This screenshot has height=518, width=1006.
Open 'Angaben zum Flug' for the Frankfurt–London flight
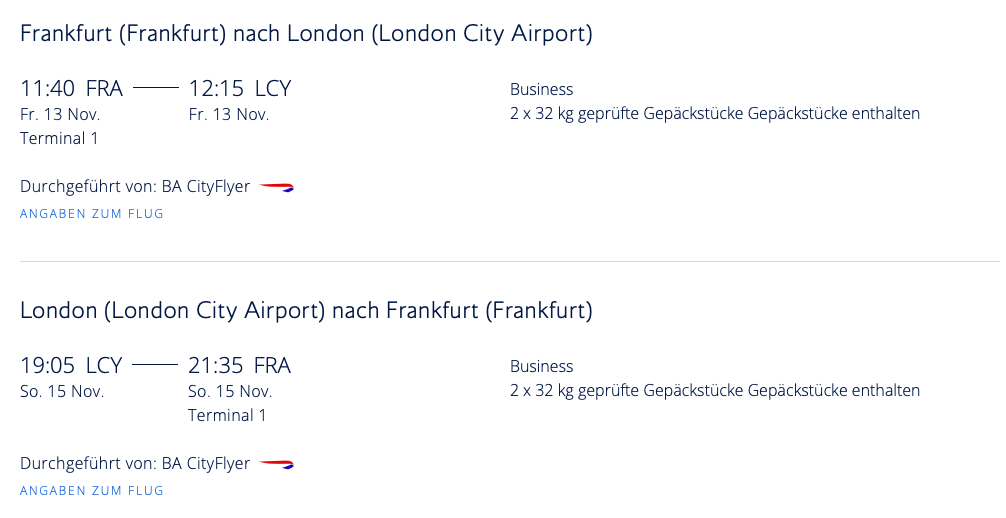point(92,214)
